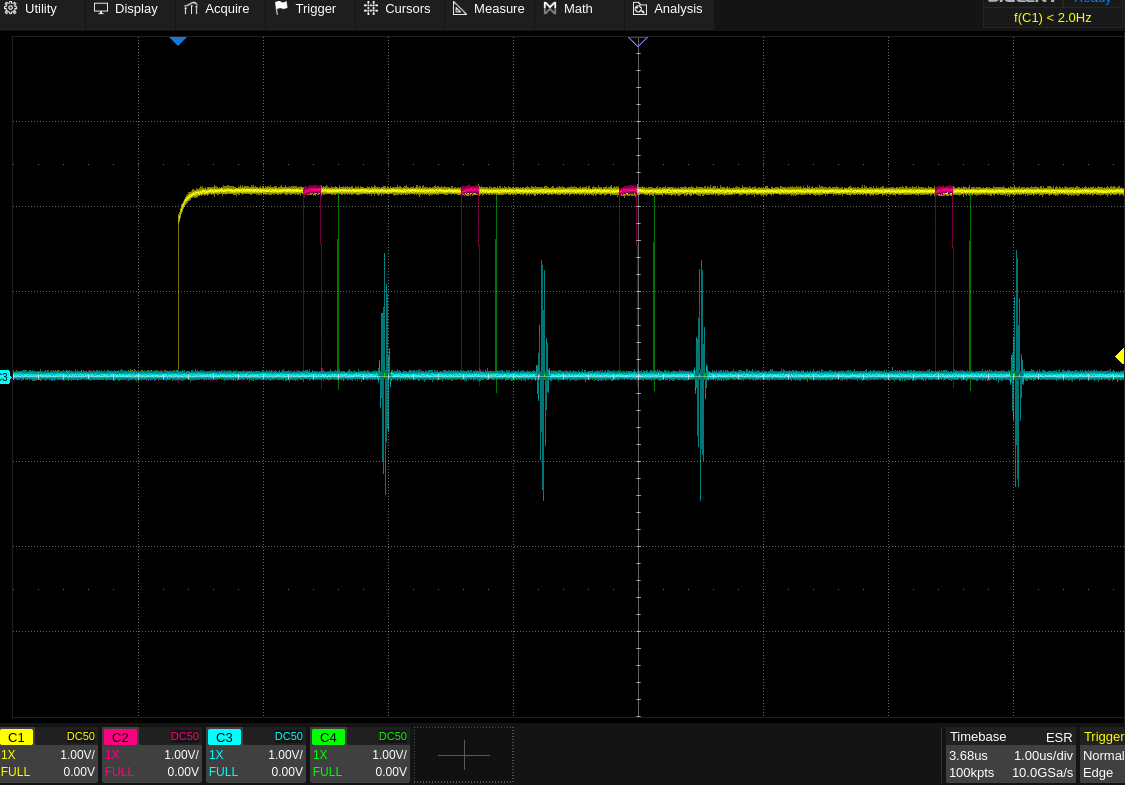Click the Acquire menu icon
1125x785 pixels.
pos(191,9)
